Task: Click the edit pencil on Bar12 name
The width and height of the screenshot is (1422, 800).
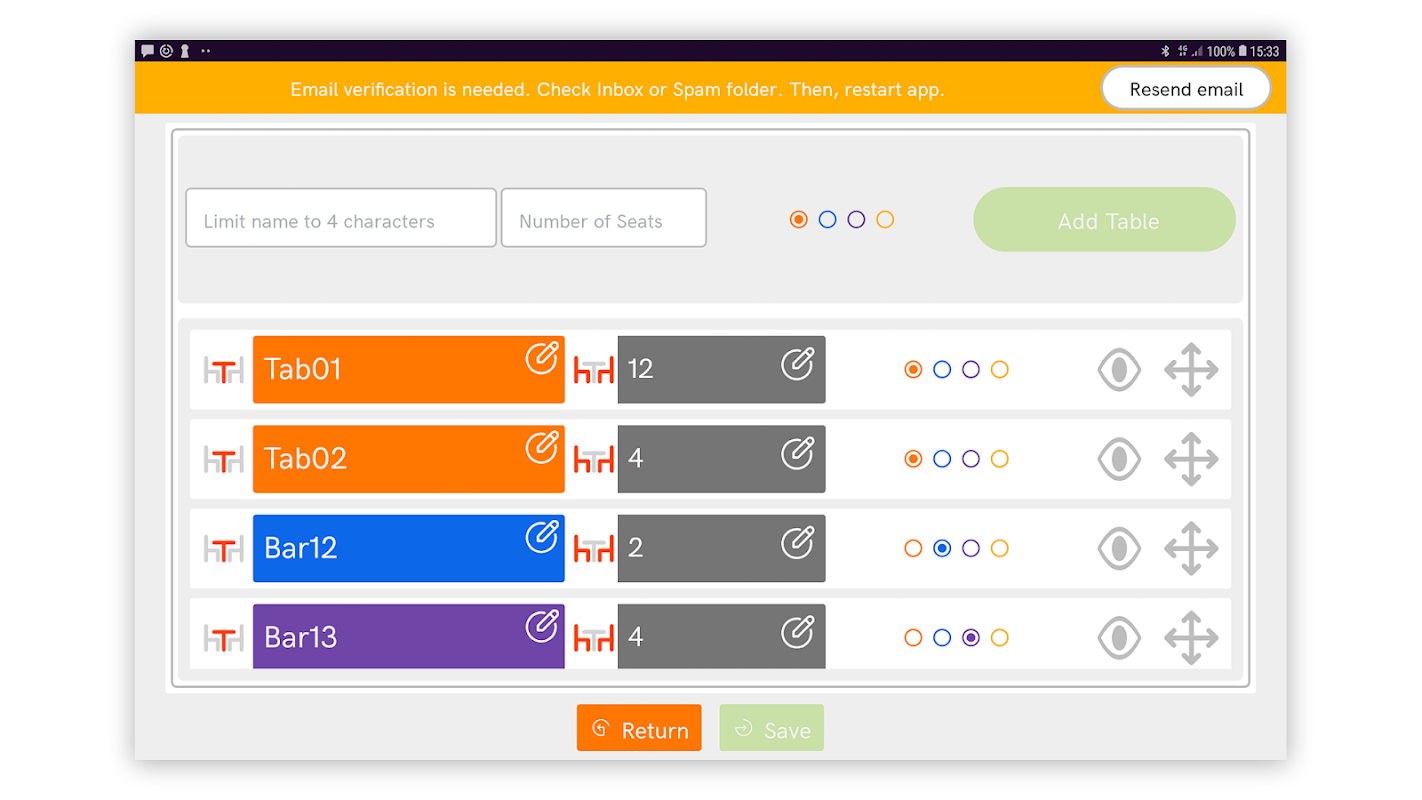Action: coord(542,537)
